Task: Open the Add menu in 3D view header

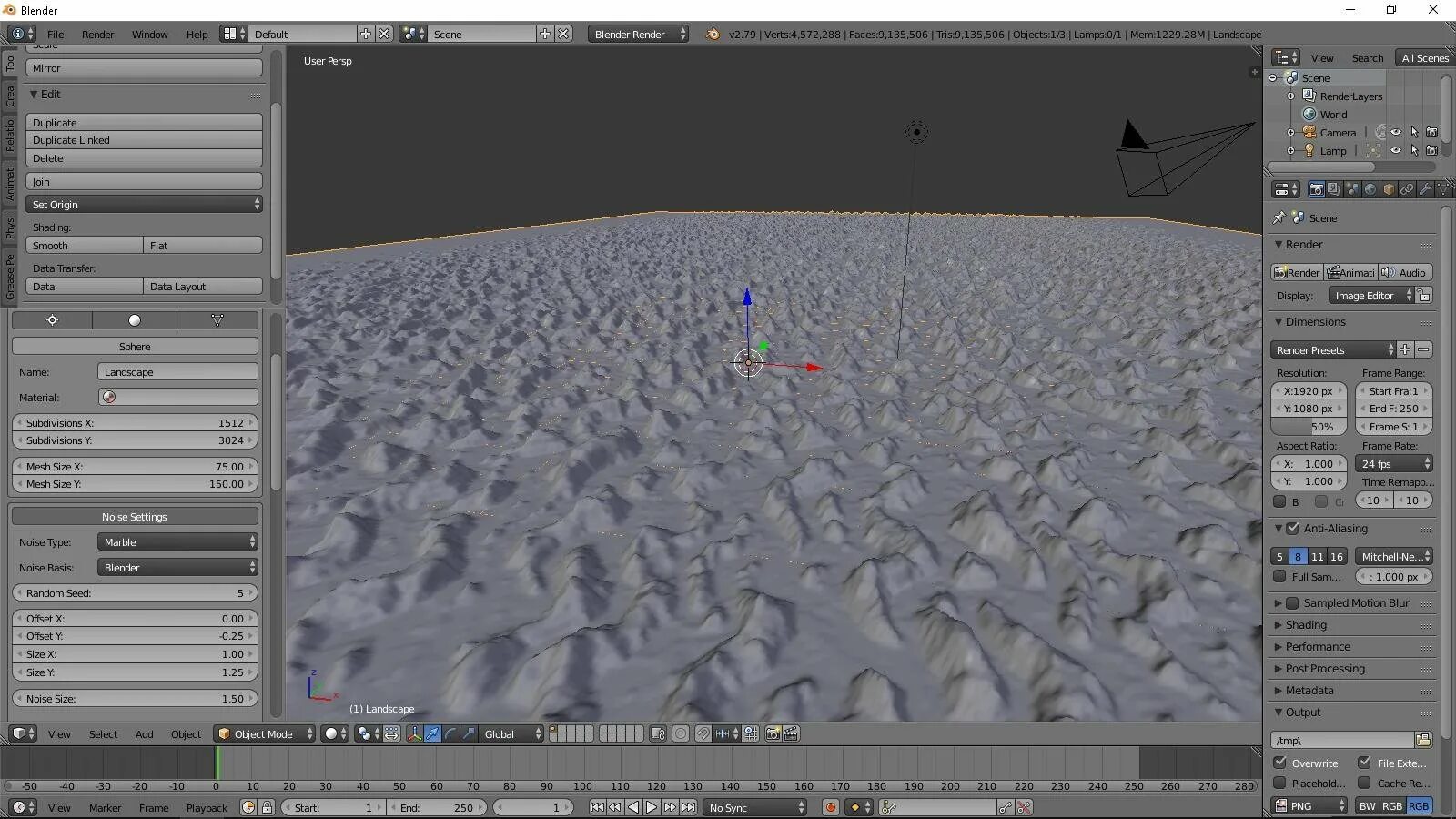Action: click(x=144, y=733)
